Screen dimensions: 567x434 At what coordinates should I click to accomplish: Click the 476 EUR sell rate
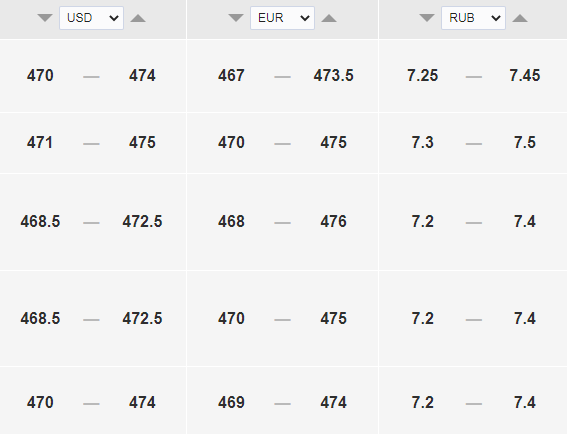333,221
